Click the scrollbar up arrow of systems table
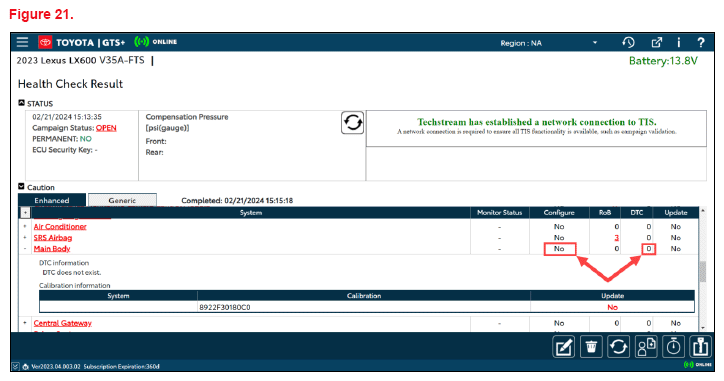Image resolution: width=724 pixels, height=381 pixels. 703,211
